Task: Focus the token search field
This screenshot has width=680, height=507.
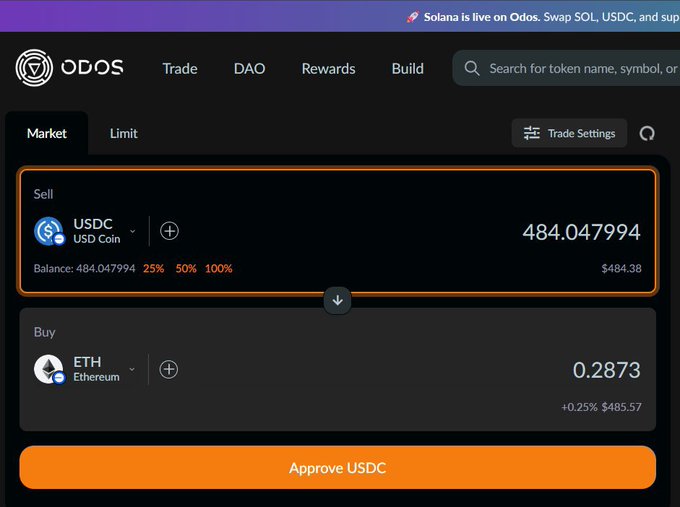Action: click(566, 68)
